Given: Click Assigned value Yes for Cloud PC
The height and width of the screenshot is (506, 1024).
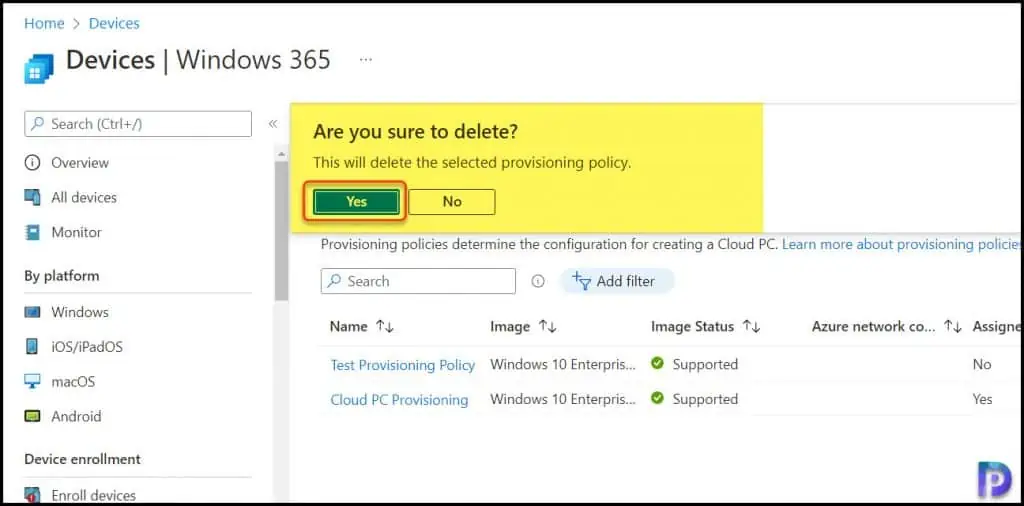Looking at the screenshot, I should pyautogui.click(x=982, y=399).
